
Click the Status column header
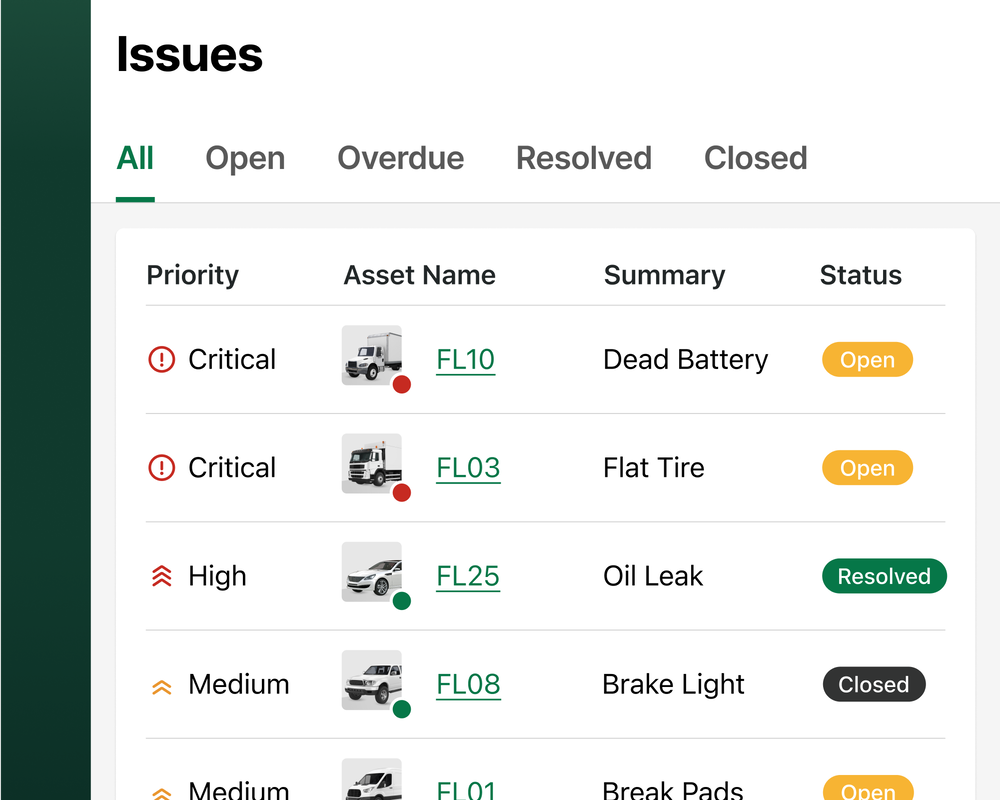pyautogui.click(x=860, y=276)
